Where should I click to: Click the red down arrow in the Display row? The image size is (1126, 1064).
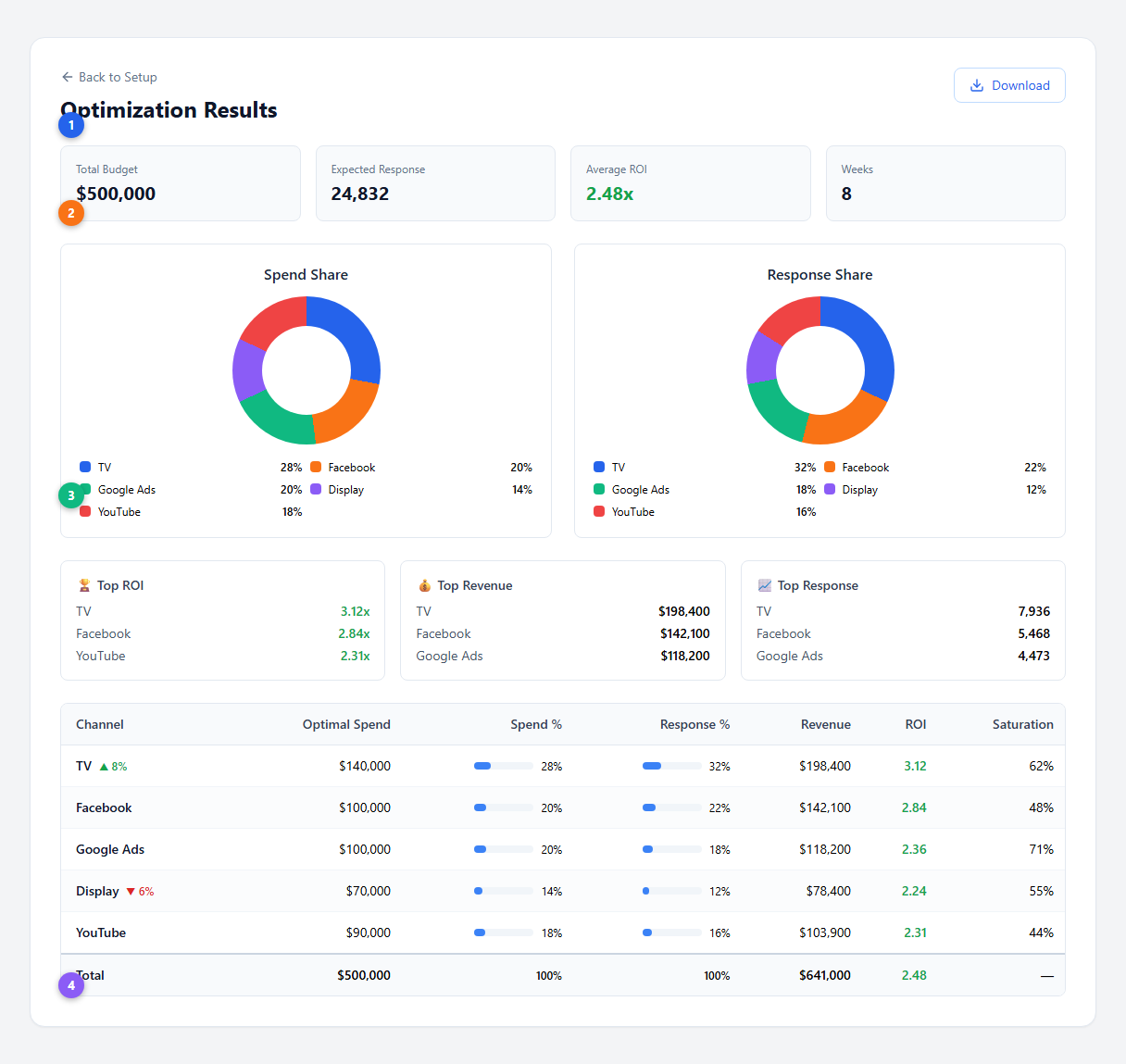tap(131, 892)
